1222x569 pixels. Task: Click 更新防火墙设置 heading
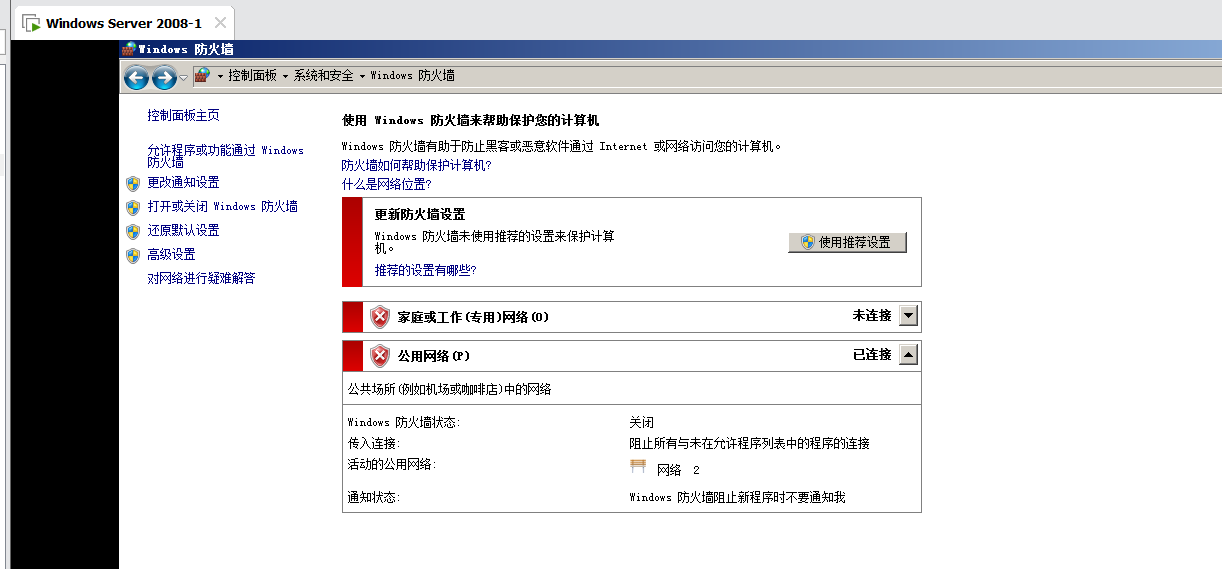(419, 215)
